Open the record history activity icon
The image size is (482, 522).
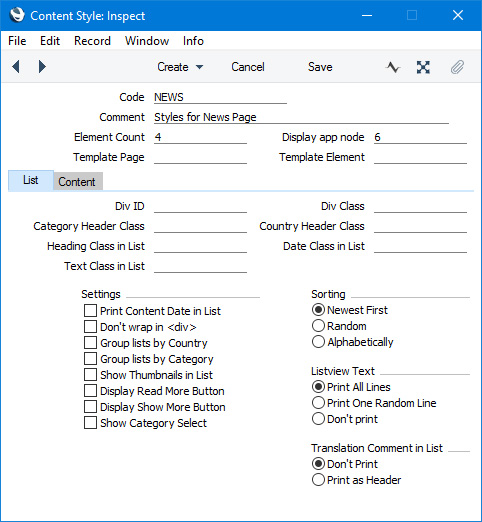[393, 67]
